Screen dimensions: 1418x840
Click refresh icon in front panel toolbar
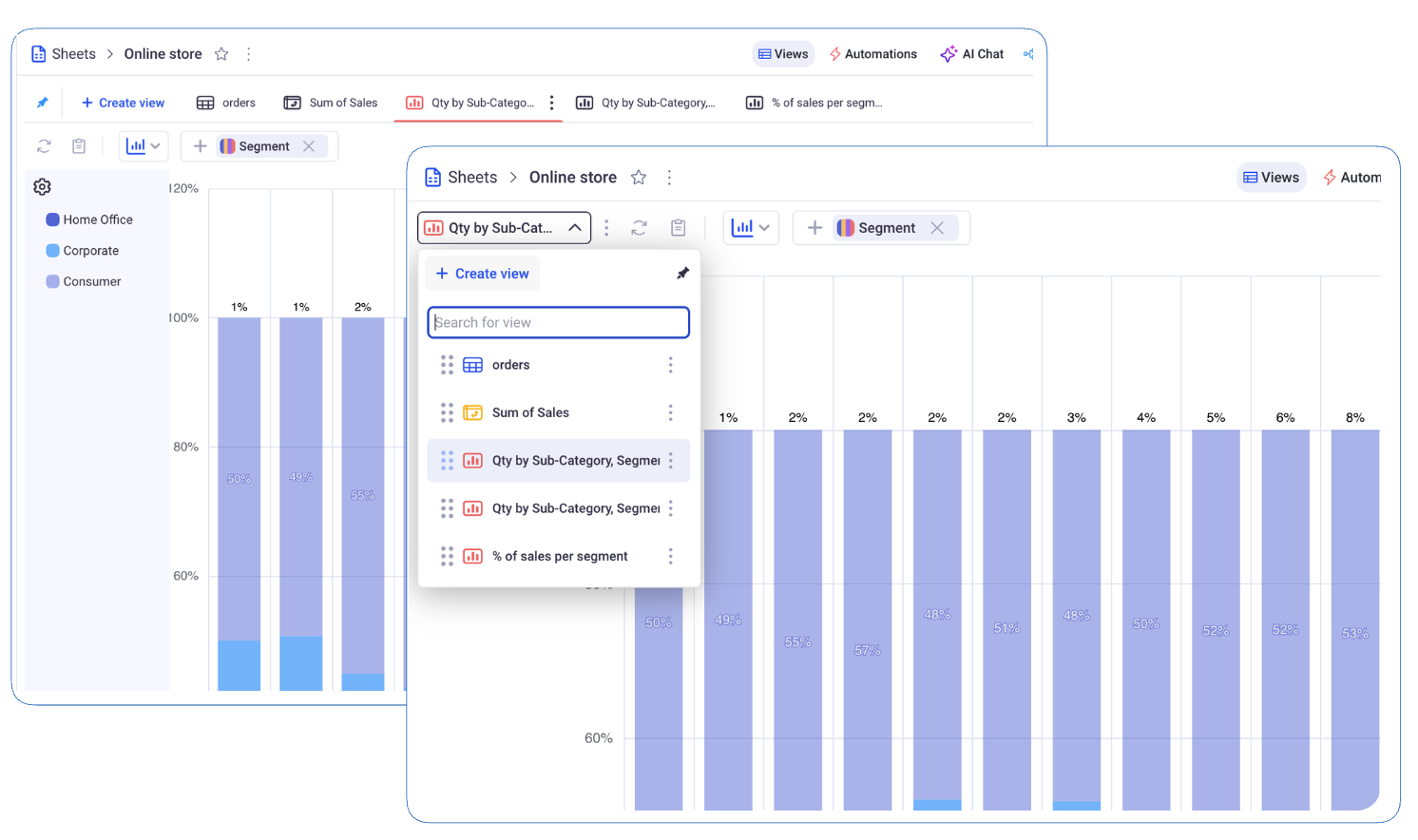click(x=639, y=228)
